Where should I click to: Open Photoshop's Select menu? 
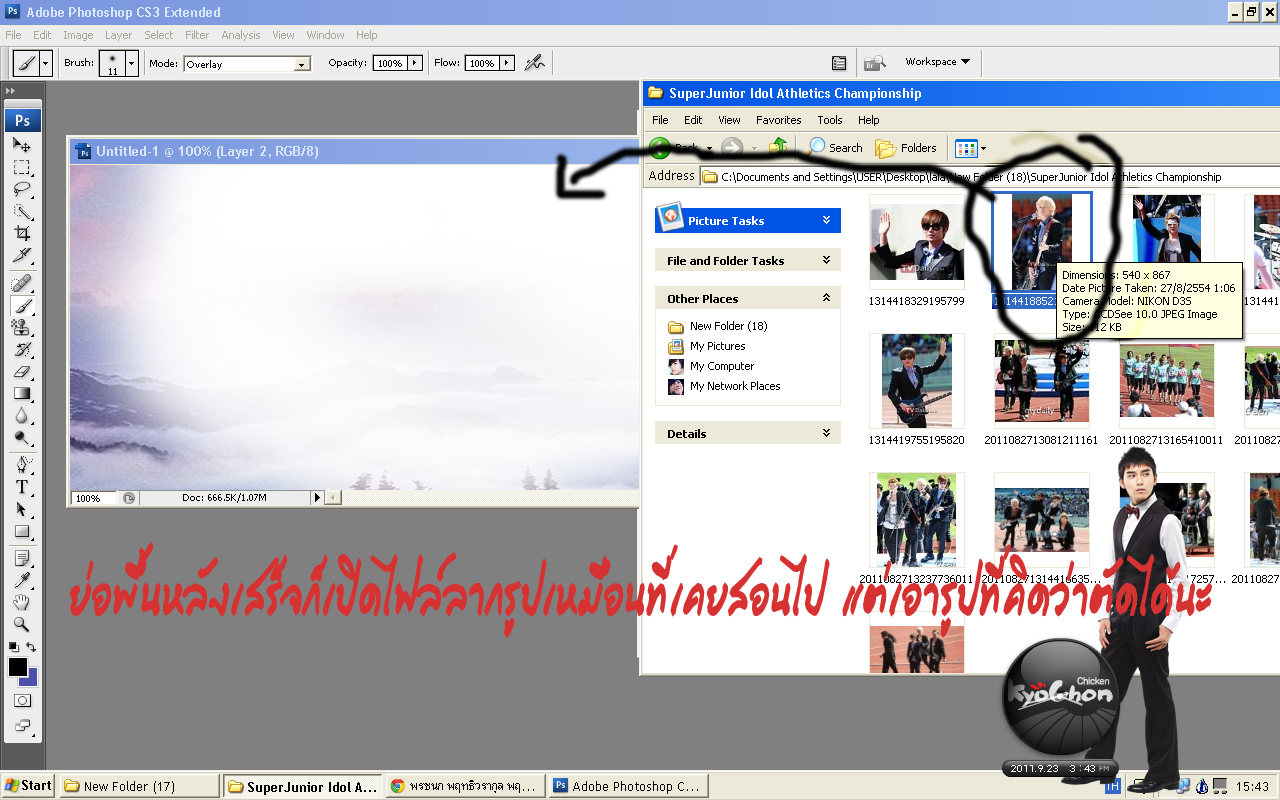coord(158,35)
